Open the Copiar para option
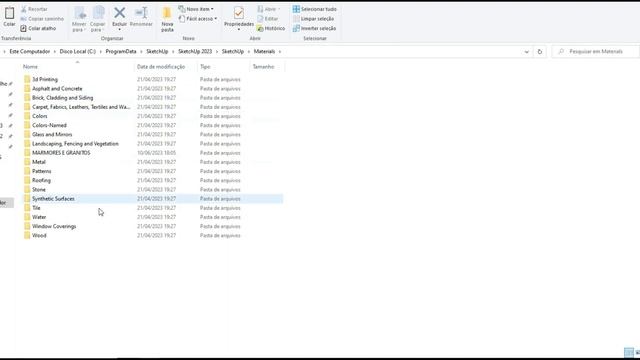640x360 pixels. [98, 19]
